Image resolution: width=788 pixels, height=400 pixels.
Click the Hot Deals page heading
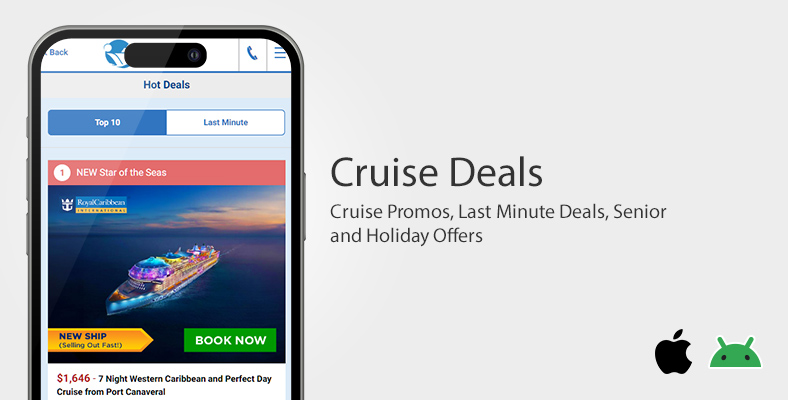click(166, 85)
